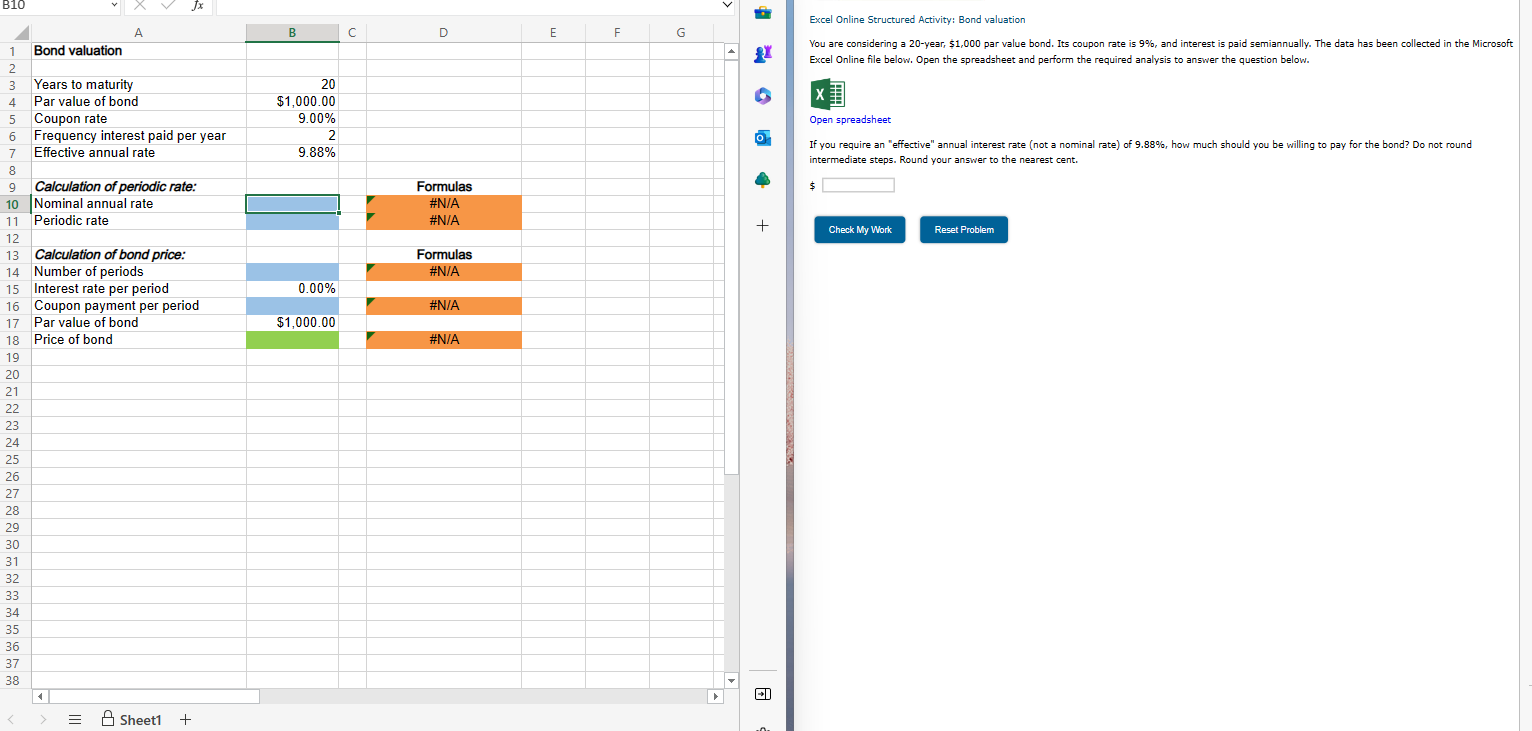This screenshot has width=1532, height=731.
Task: Open Outlook from the sidebar
Action: (762, 138)
